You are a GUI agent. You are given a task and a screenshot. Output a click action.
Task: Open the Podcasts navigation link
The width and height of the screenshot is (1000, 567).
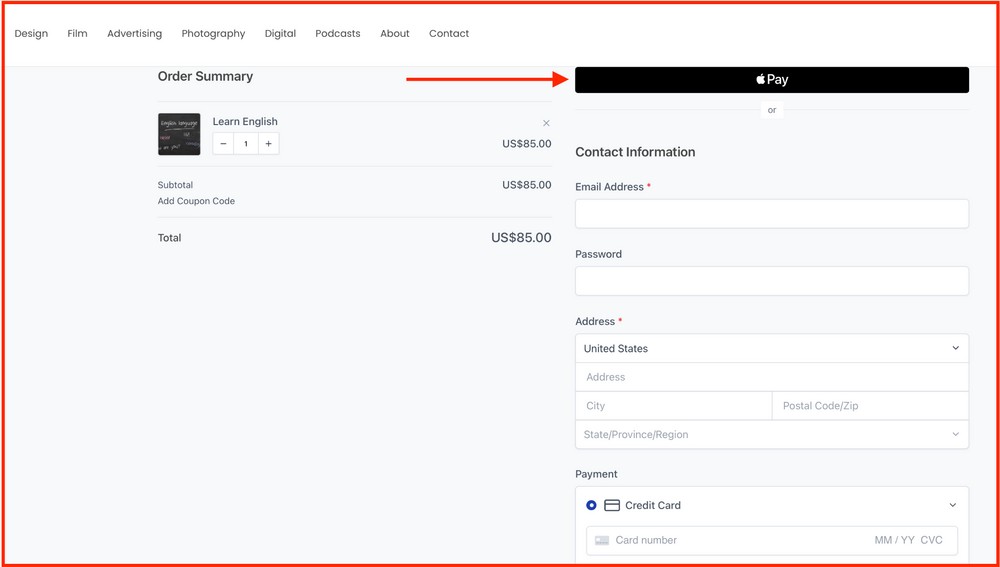coord(337,34)
